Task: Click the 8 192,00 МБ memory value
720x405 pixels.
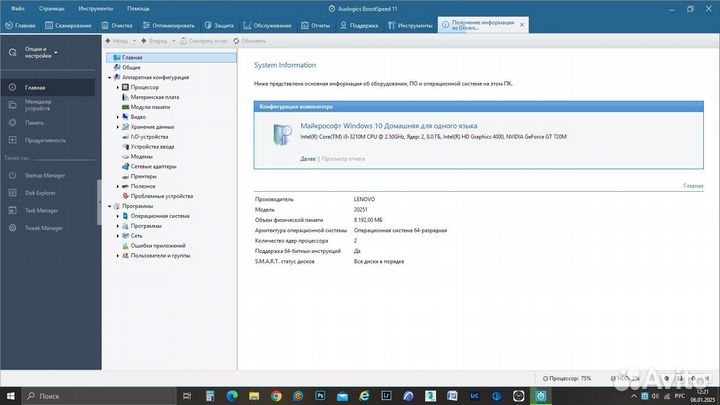Action: [x=368, y=220]
